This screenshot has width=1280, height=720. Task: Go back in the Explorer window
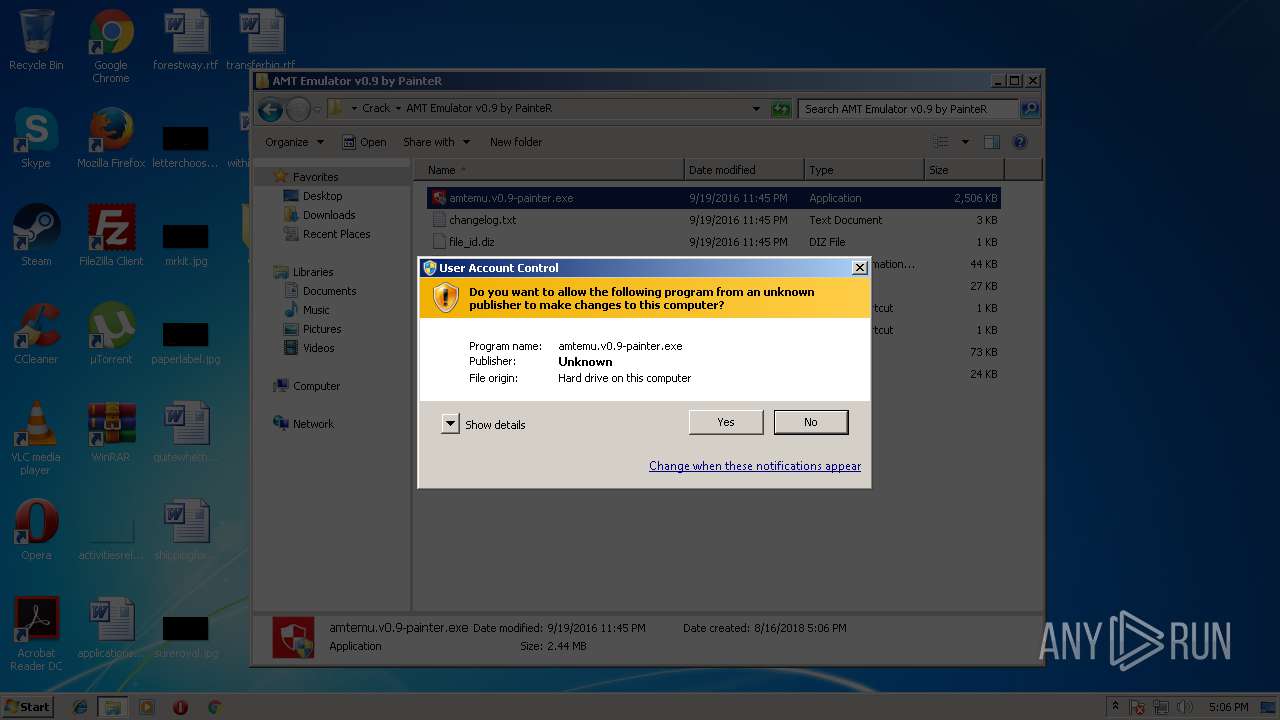(x=270, y=109)
